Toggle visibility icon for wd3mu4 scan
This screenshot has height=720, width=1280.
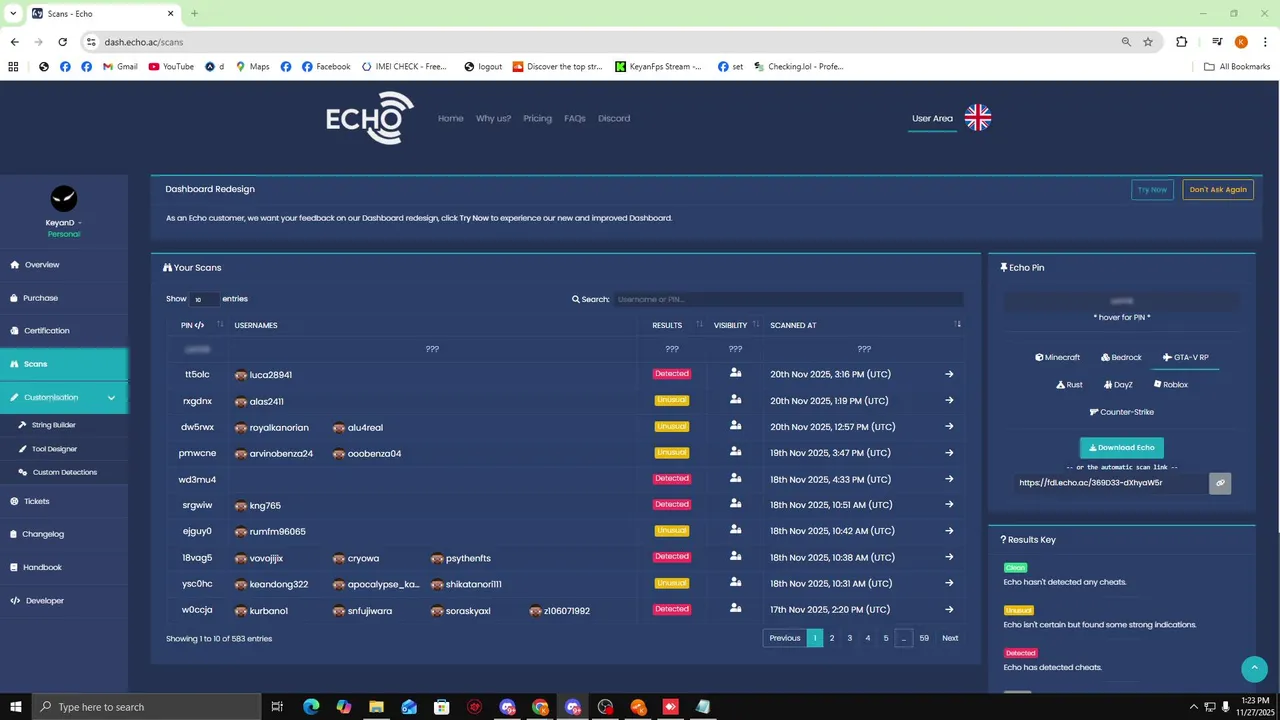point(736,478)
